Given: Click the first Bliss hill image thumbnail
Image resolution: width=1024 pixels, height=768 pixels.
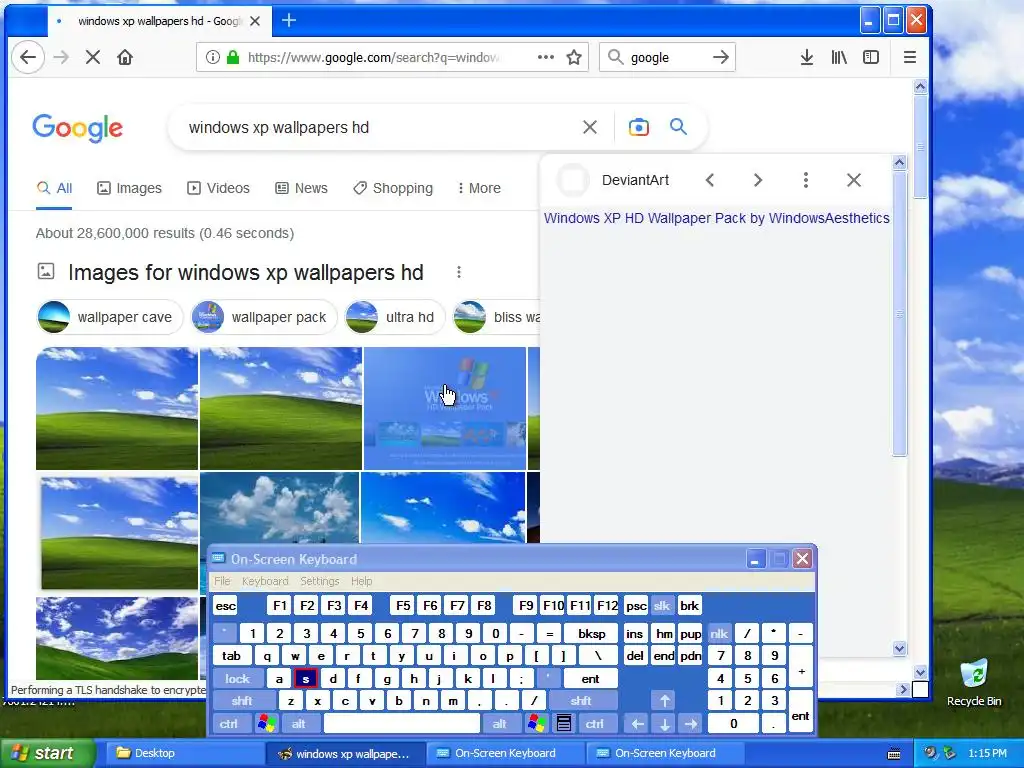Looking at the screenshot, I should coord(117,408).
